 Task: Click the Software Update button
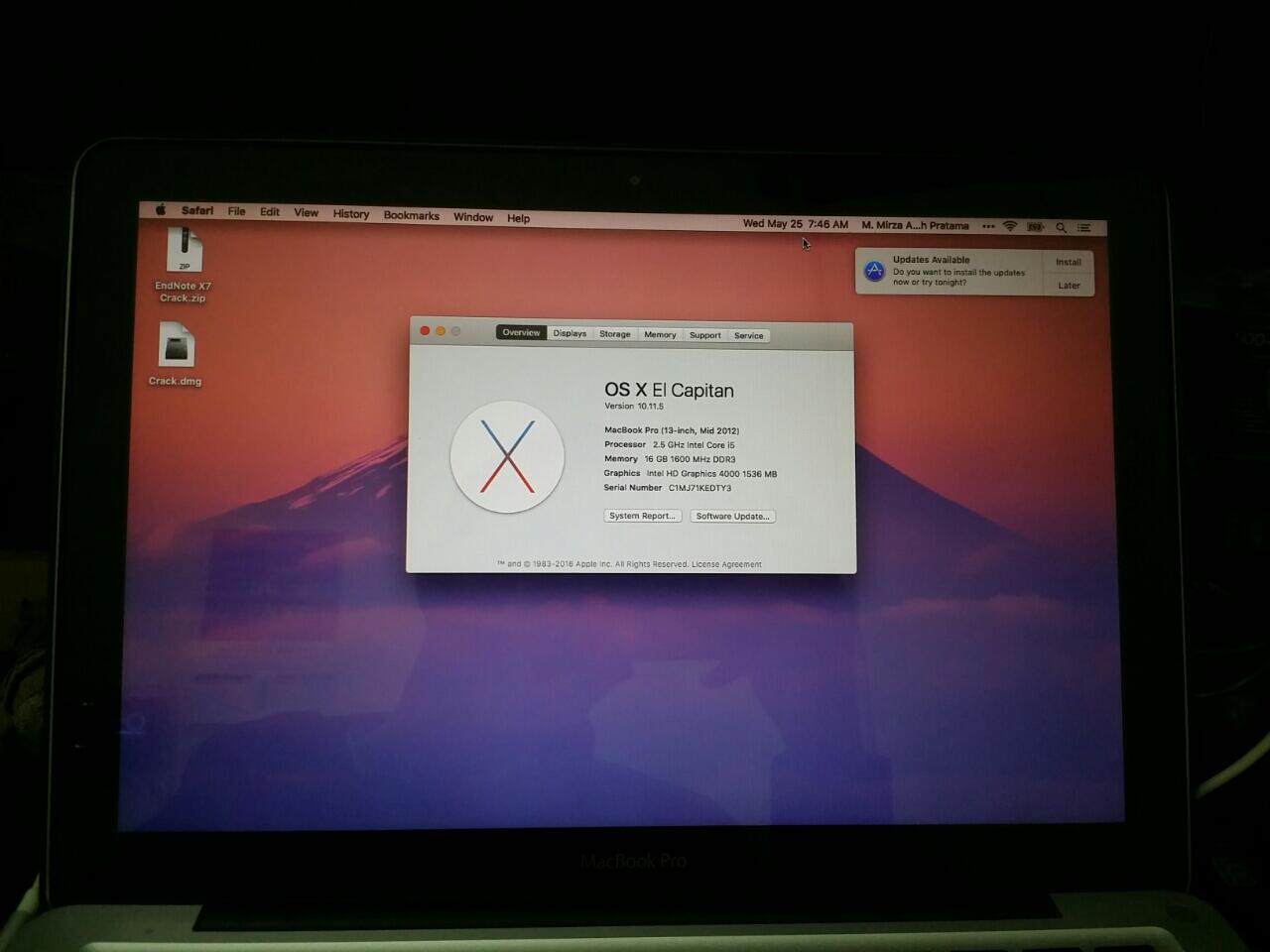[x=732, y=516]
